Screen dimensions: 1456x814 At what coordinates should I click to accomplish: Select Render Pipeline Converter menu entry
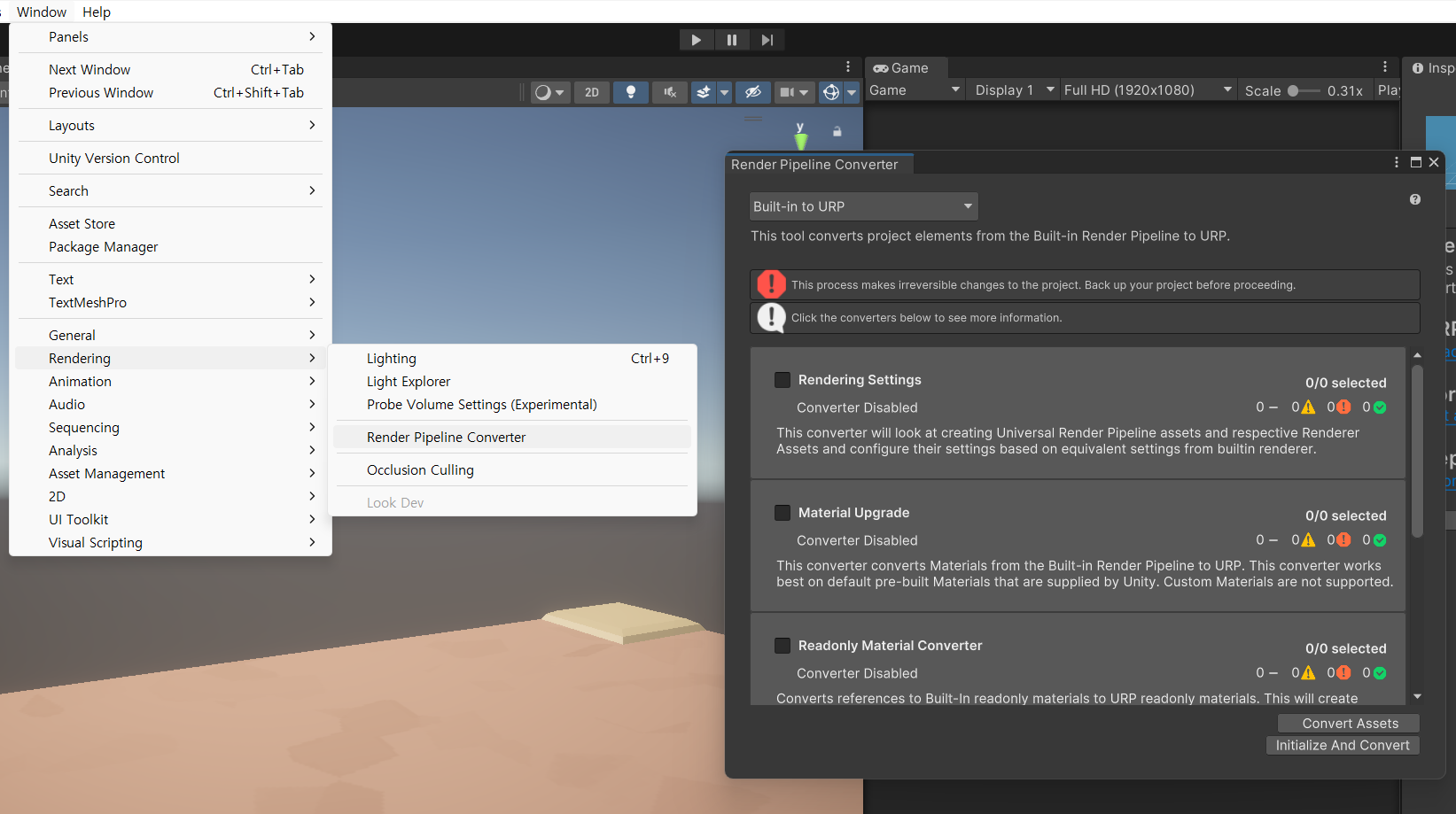512,438
